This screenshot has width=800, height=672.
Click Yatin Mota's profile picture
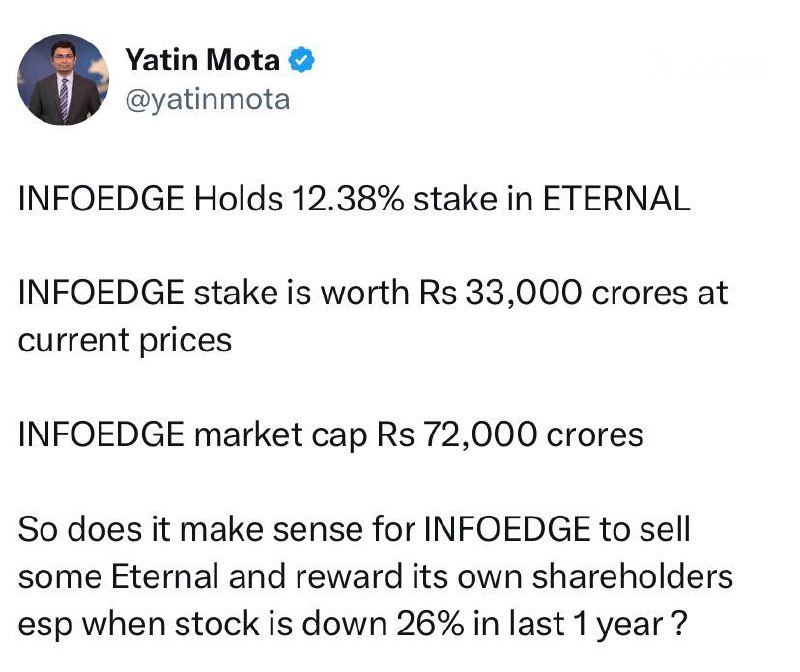pyautogui.click(x=64, y=79)
